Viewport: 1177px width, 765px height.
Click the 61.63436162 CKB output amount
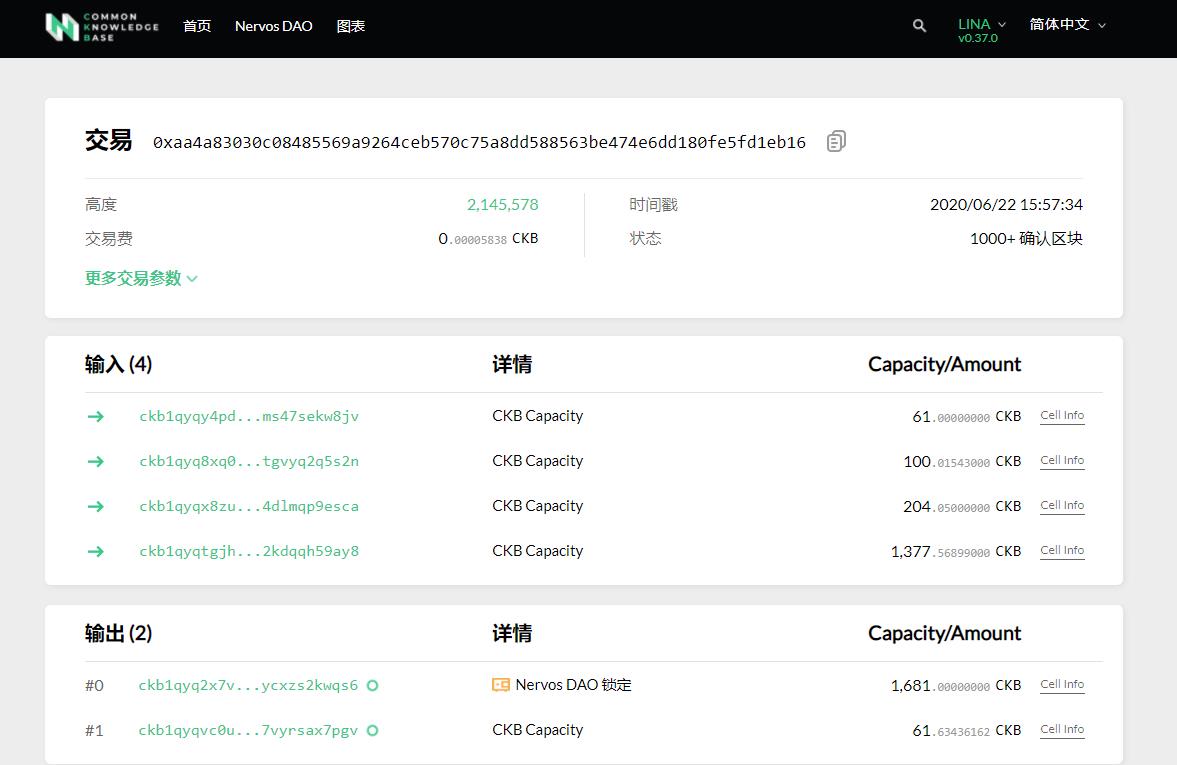(967, 730)
